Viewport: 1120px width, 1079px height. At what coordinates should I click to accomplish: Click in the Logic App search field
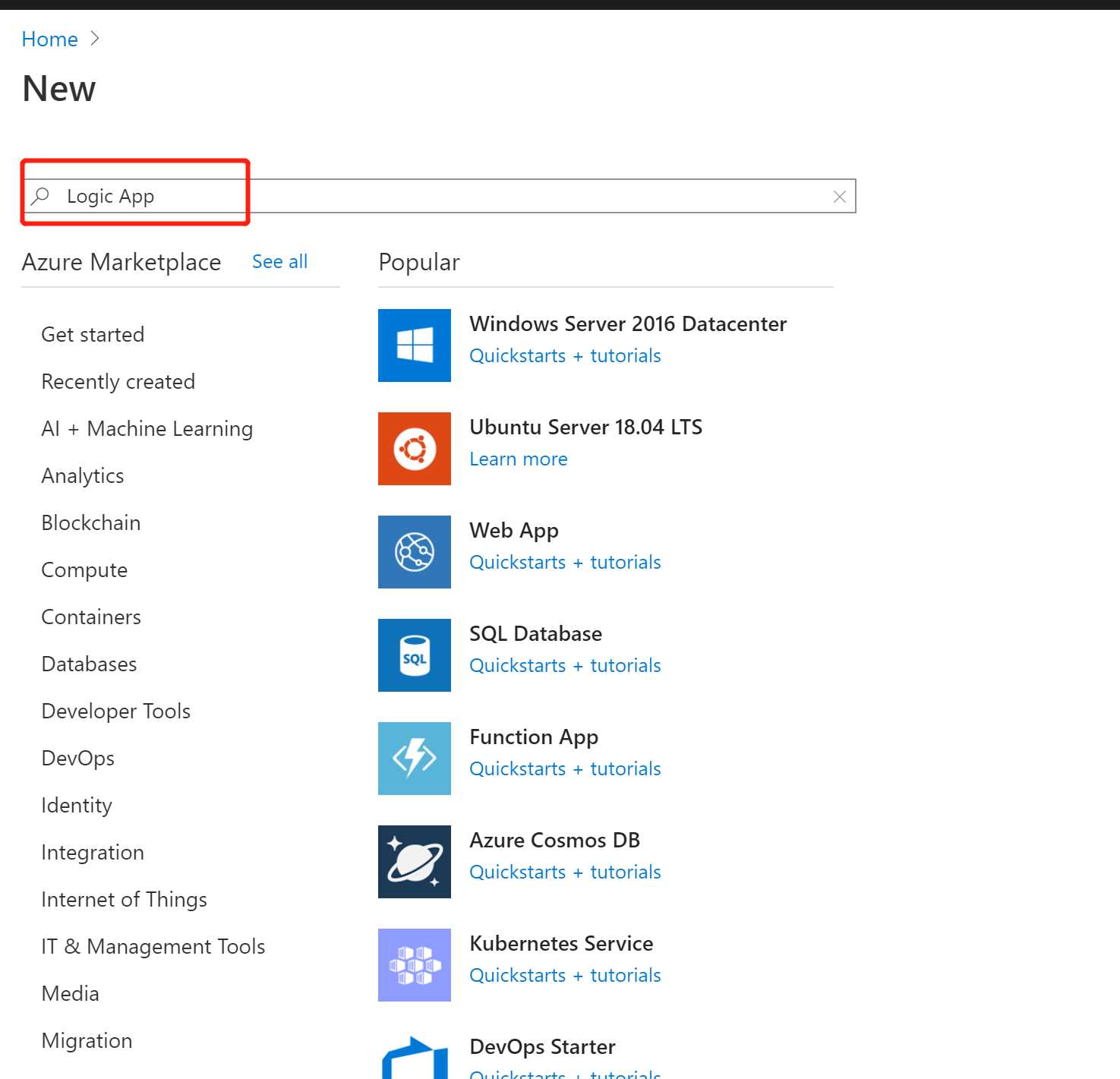(x=440, y=197)
